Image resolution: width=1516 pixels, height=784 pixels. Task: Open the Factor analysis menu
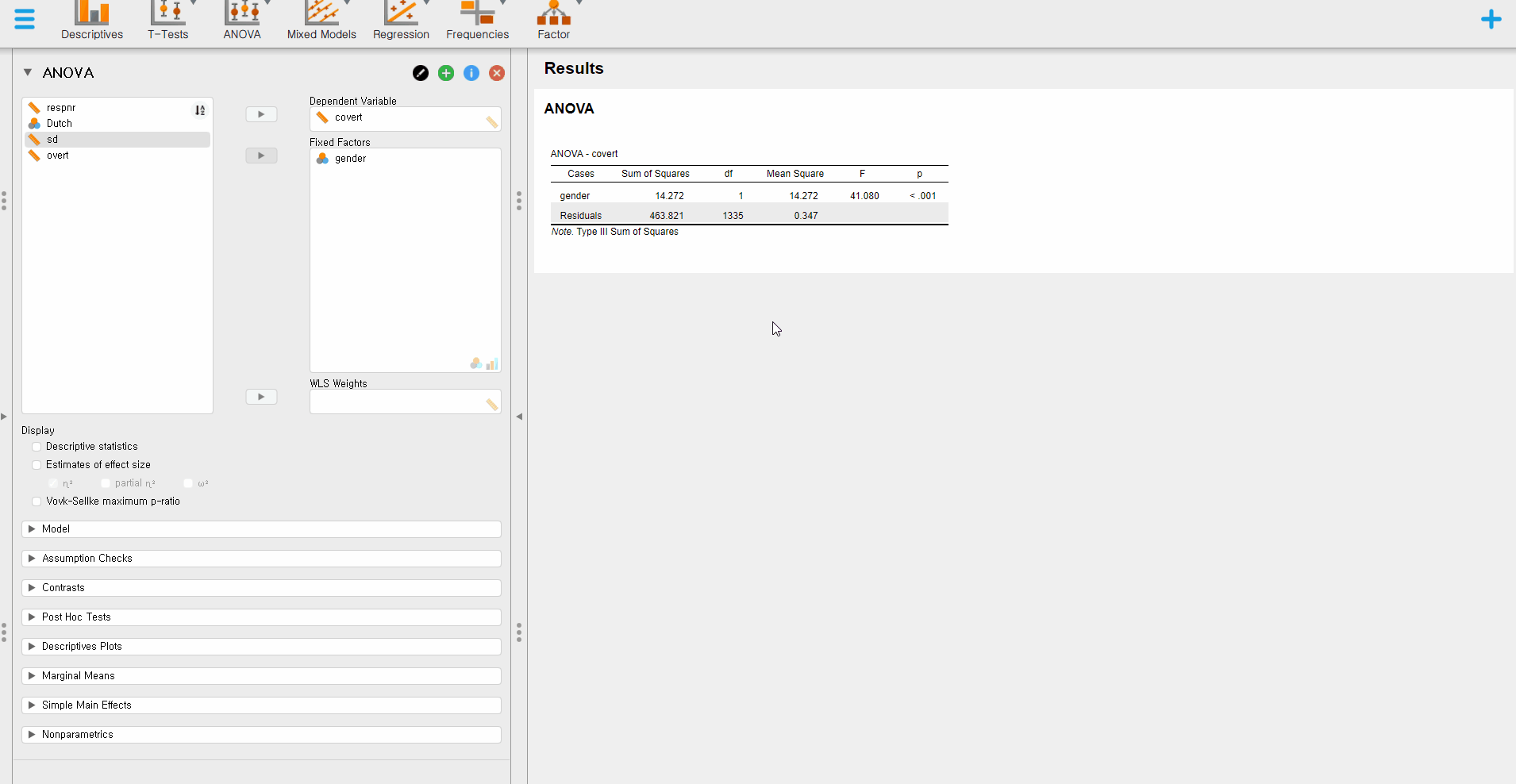pyautogui.click(x=553, y=21)
